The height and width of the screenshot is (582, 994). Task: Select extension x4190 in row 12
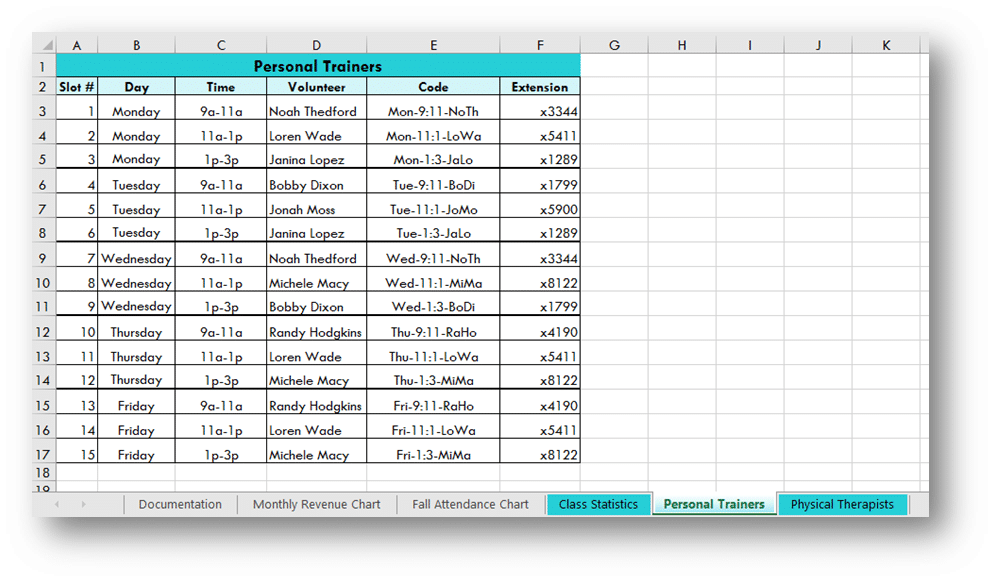click(x=539, y=328)
